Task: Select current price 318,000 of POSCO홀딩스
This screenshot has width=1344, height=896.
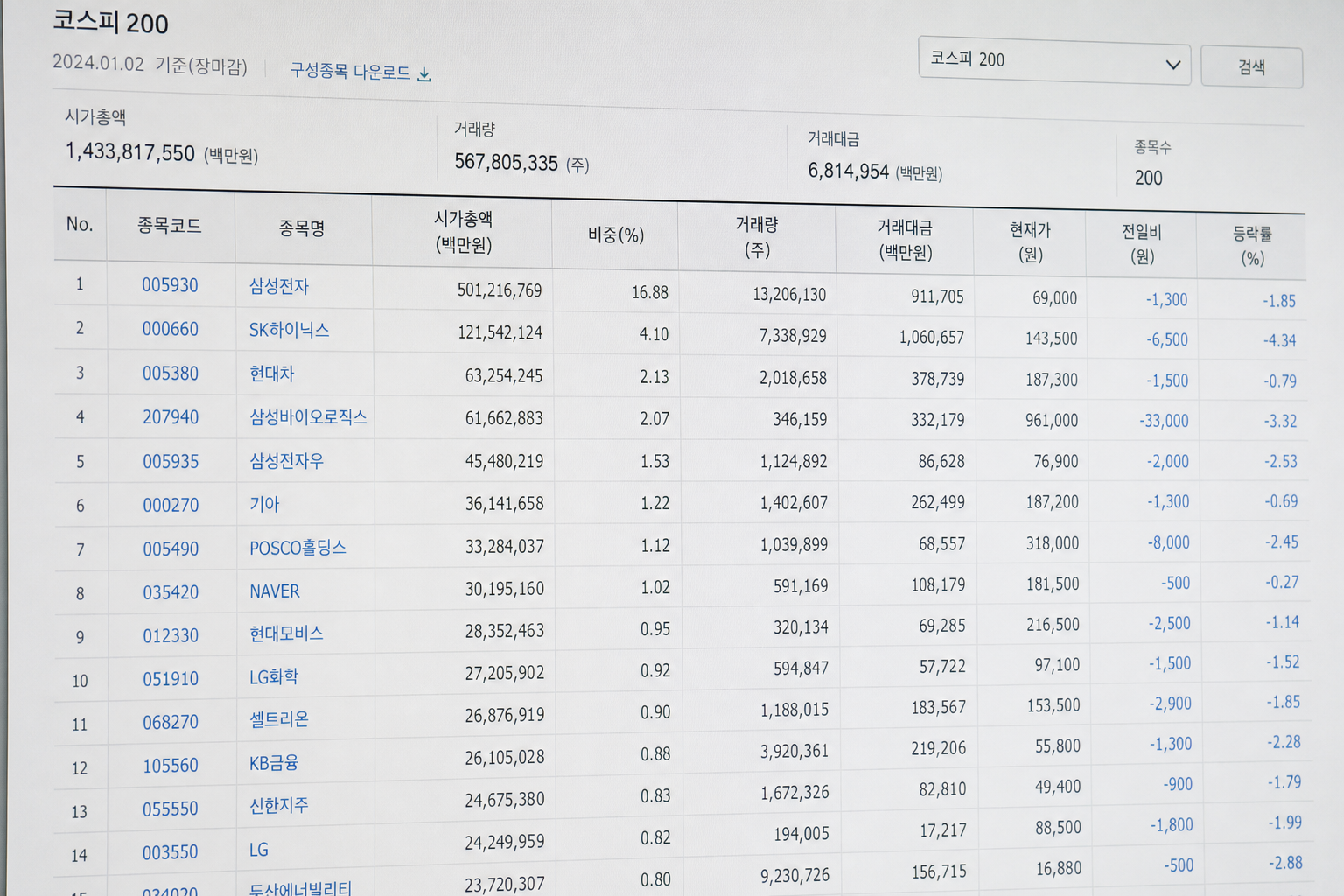Action: point(1053,543)
